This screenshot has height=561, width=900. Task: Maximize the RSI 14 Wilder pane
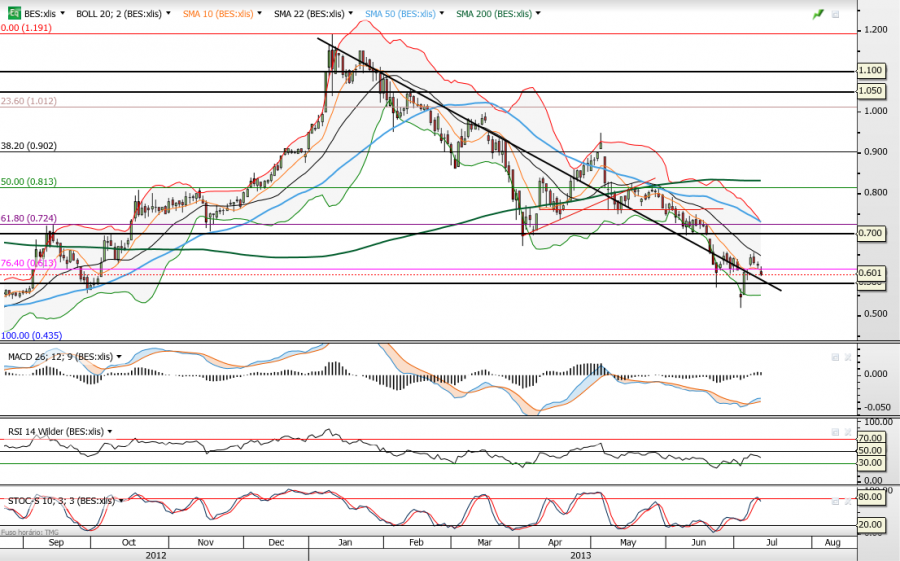836,432
